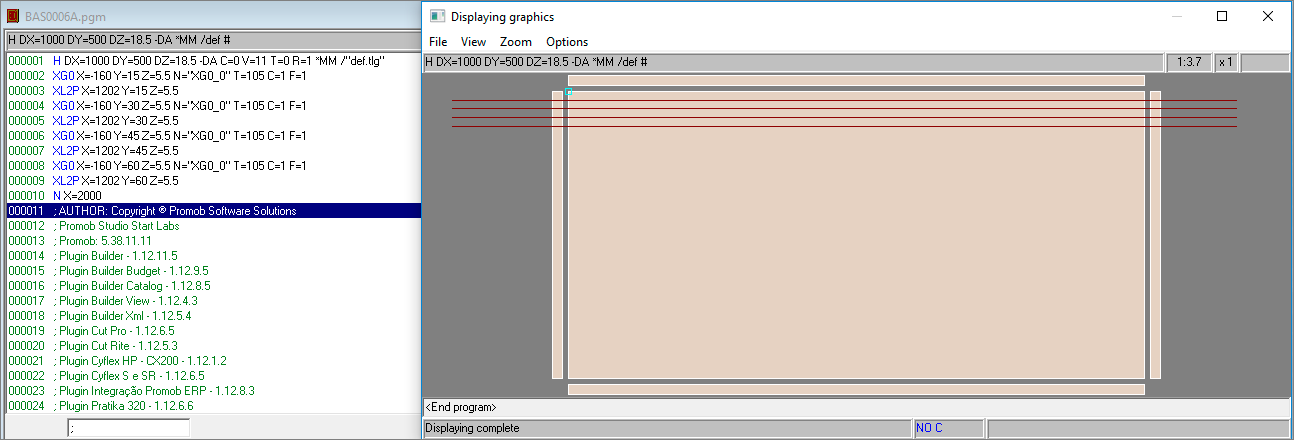Click the header bar in BAS0006A.pgm window
The width and height of the screenshot is (1294, 440).
tap(212, 41)
